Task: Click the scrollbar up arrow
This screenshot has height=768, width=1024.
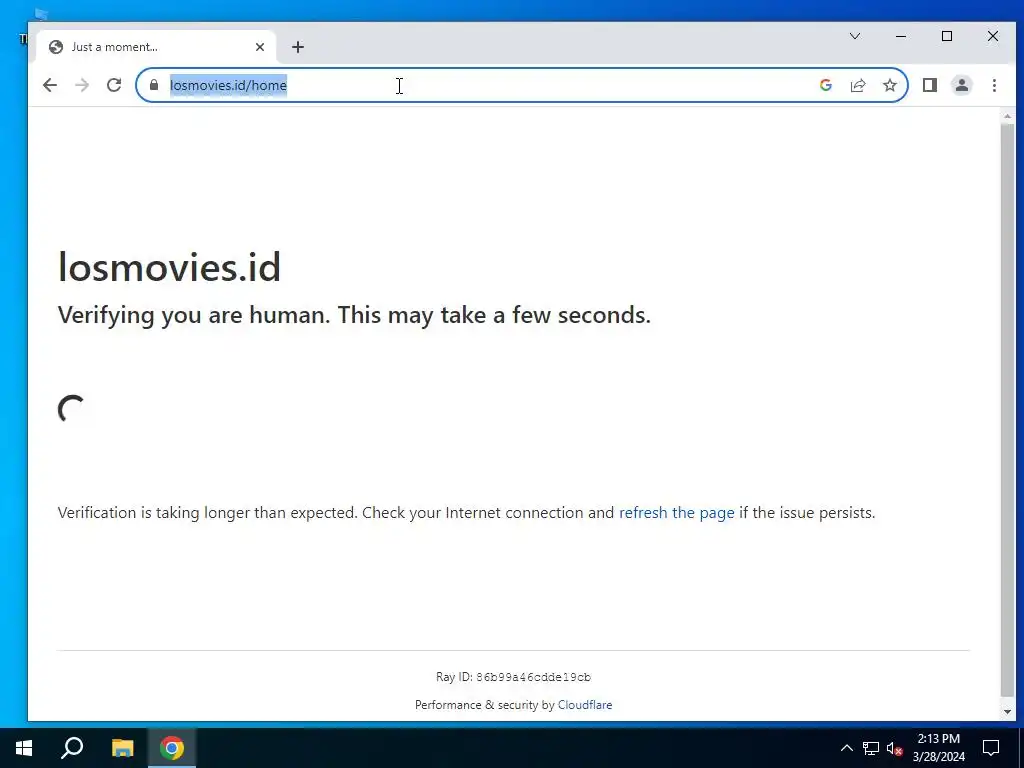Action: tap(1007, 116)
